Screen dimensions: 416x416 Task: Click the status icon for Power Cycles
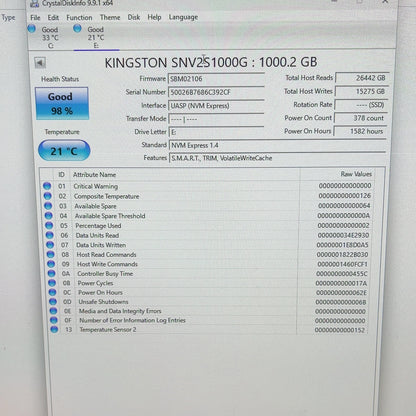coord(52,283)
